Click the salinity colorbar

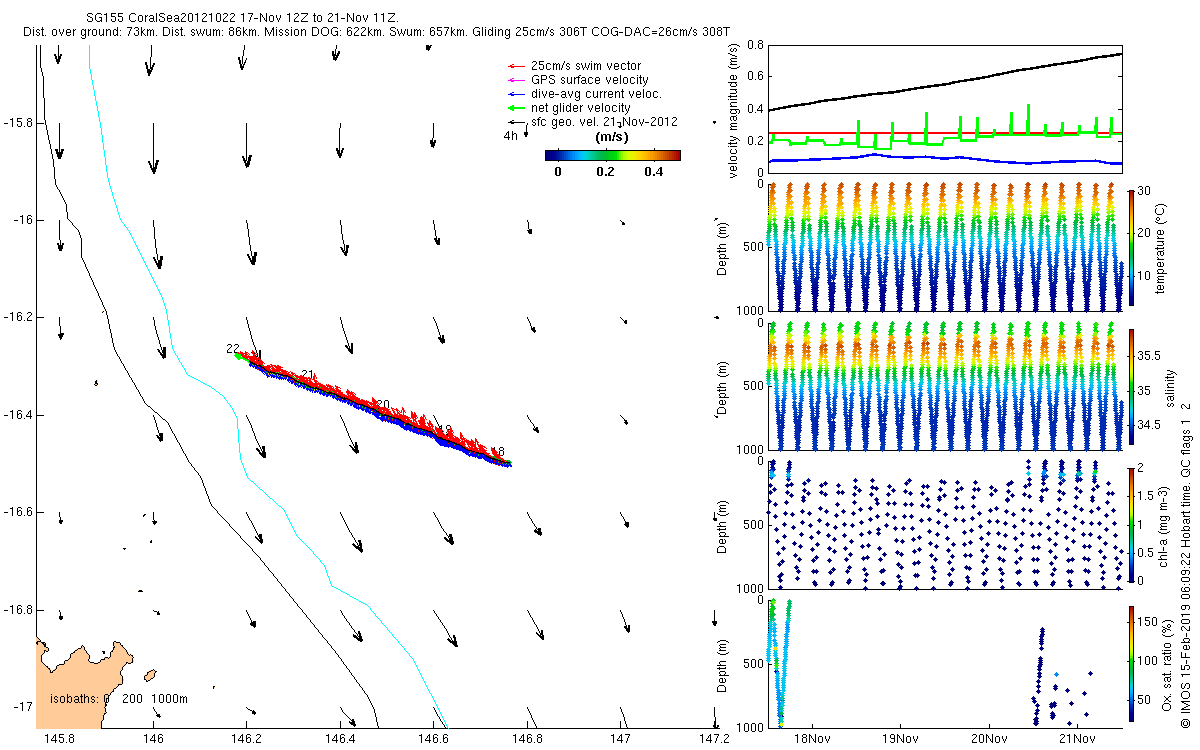[1131, 389]
